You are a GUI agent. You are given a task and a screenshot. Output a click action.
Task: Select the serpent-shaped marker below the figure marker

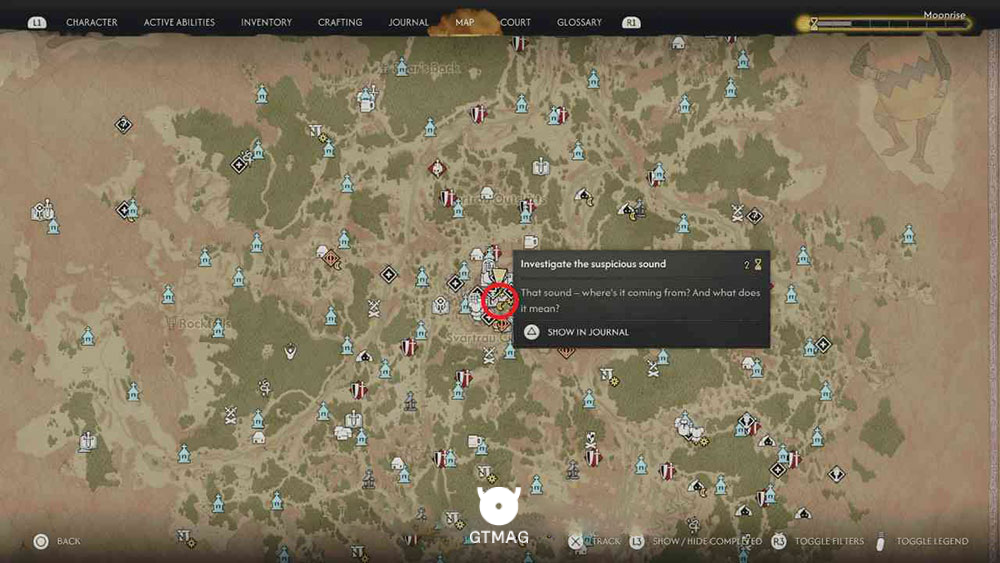(x=265, y=386)
